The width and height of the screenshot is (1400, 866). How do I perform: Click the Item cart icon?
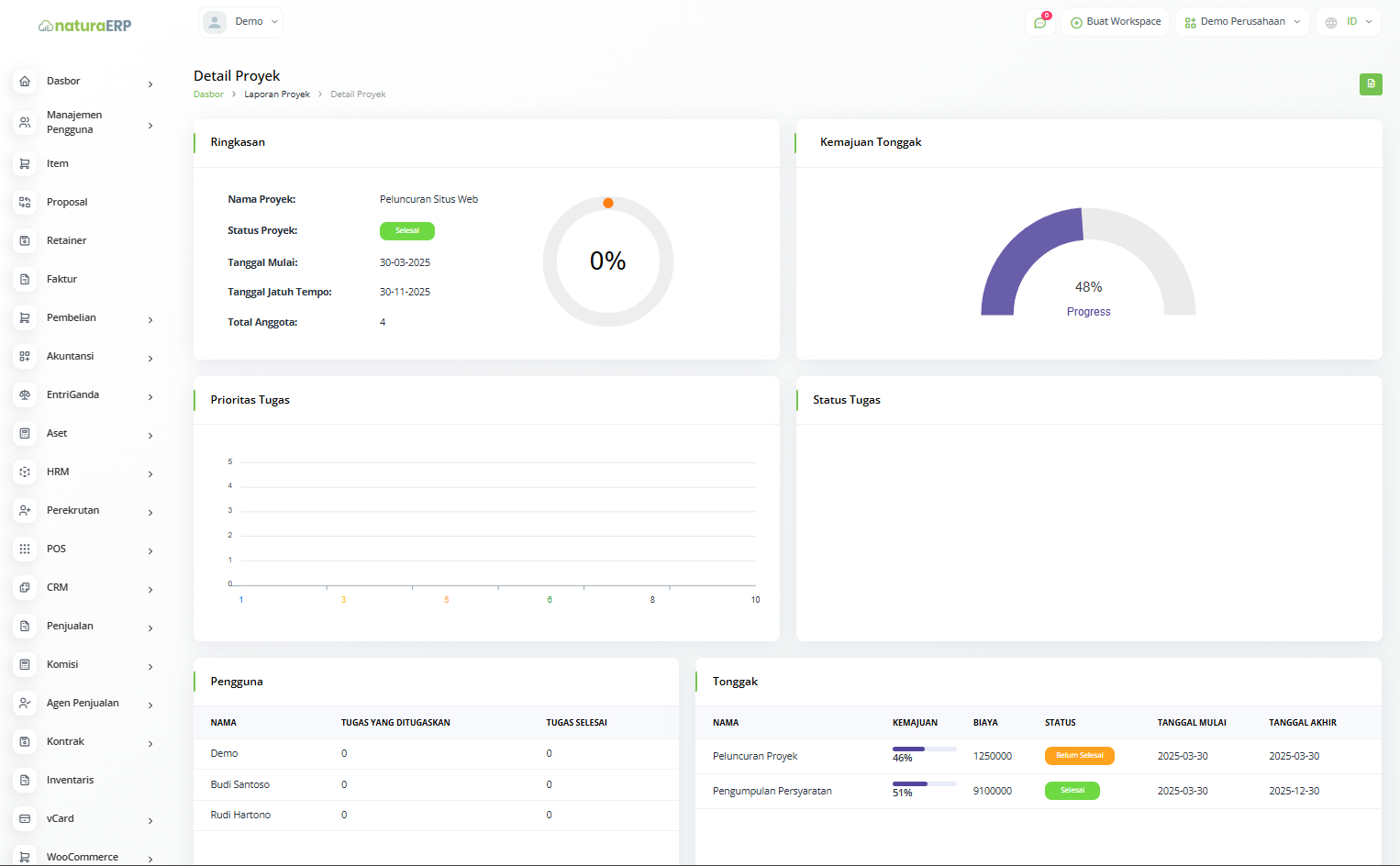point(25,164)
